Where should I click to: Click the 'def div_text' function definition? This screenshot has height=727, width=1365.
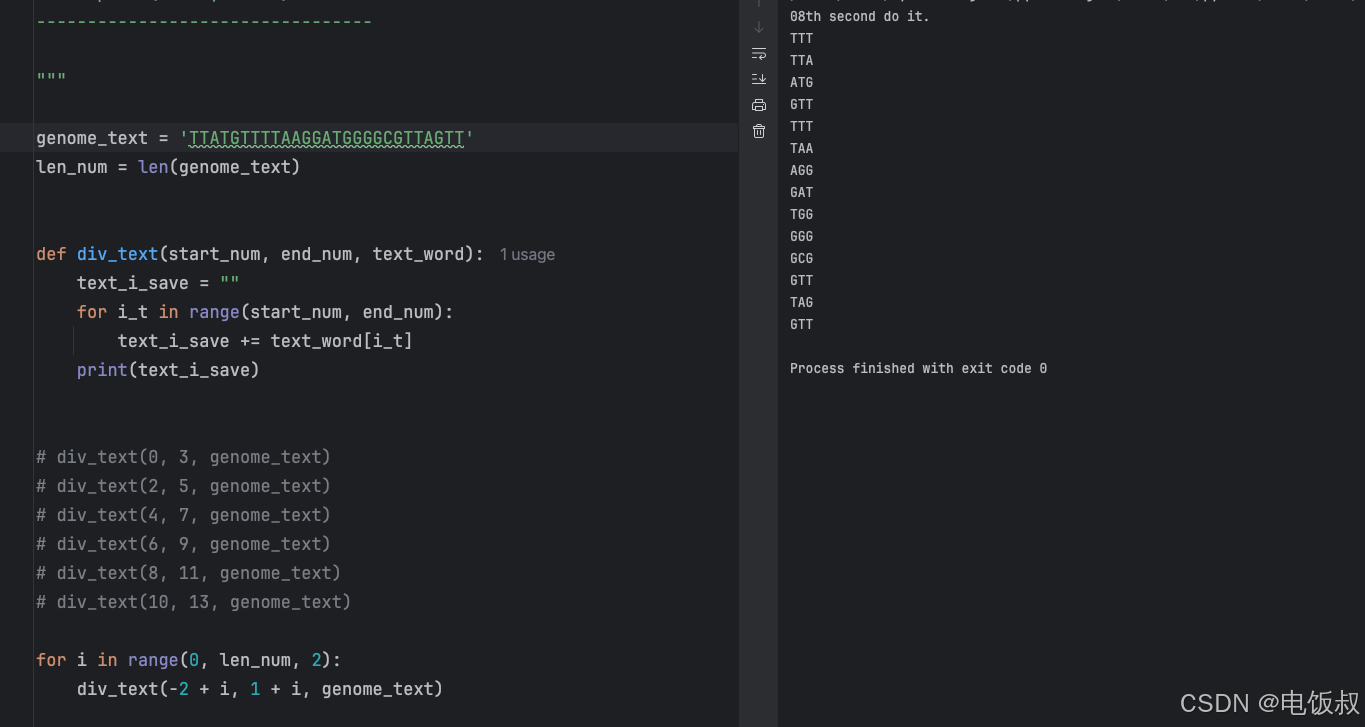coord(260,254)
